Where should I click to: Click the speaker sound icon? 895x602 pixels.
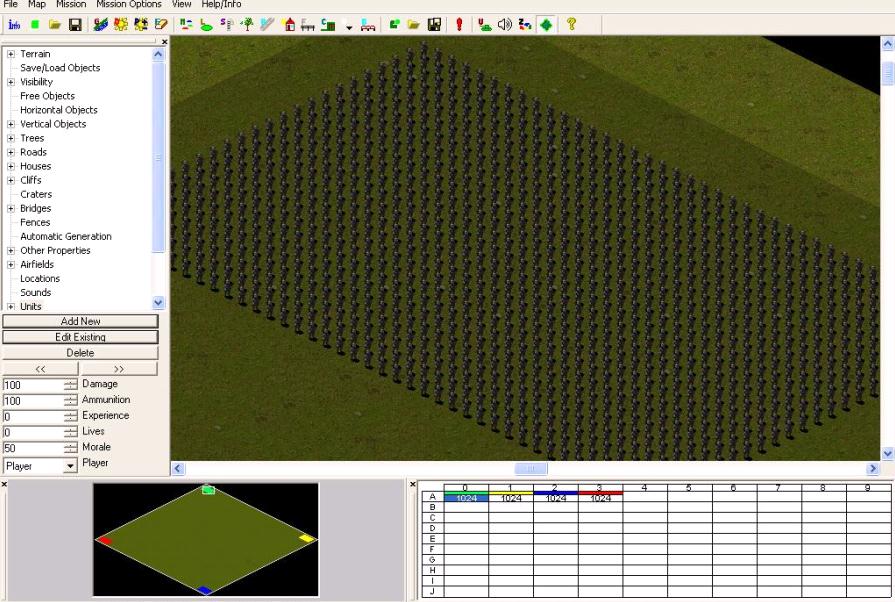(505, 25)
